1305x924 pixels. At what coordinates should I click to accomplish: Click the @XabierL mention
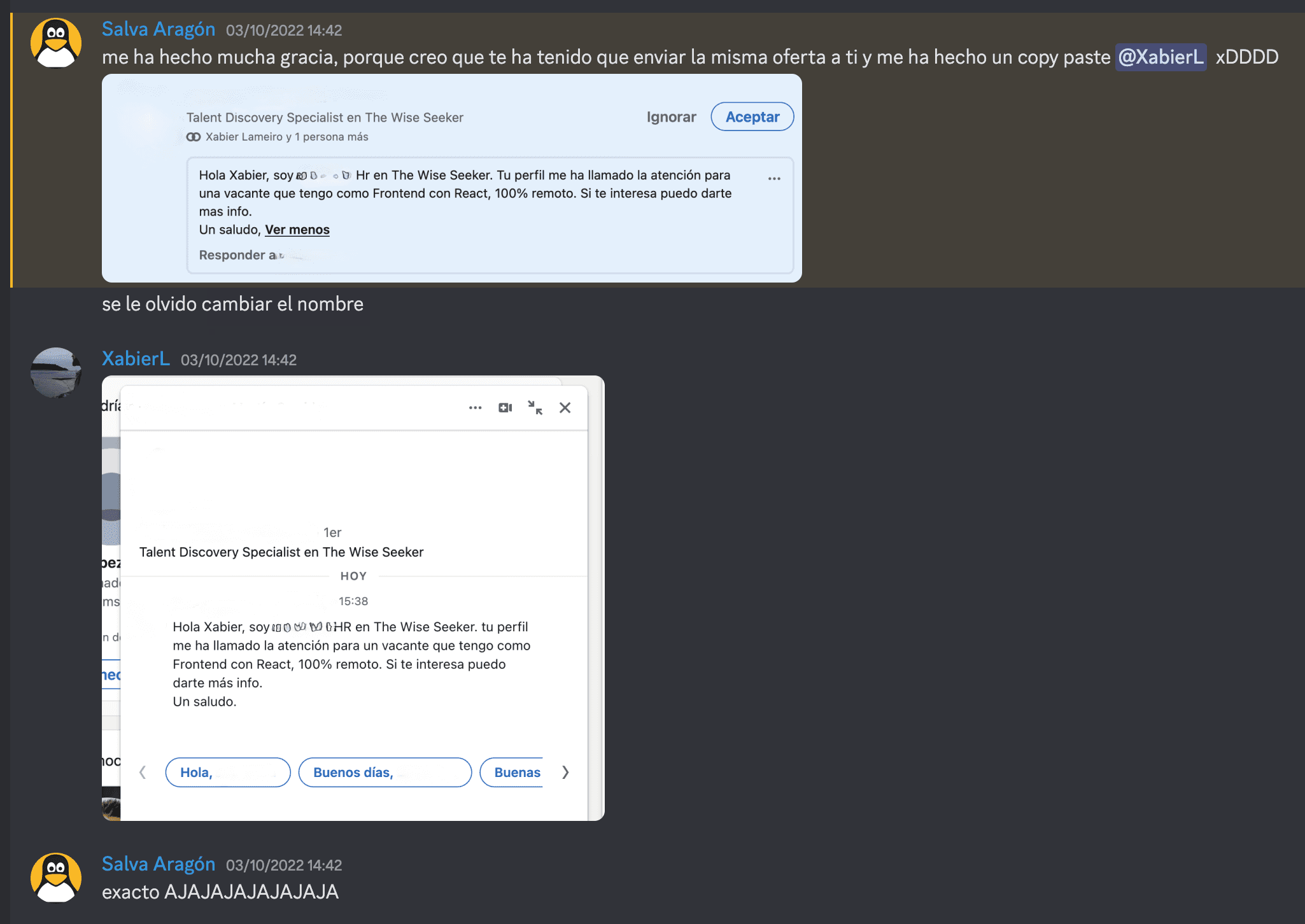[x=1160, y=57]
